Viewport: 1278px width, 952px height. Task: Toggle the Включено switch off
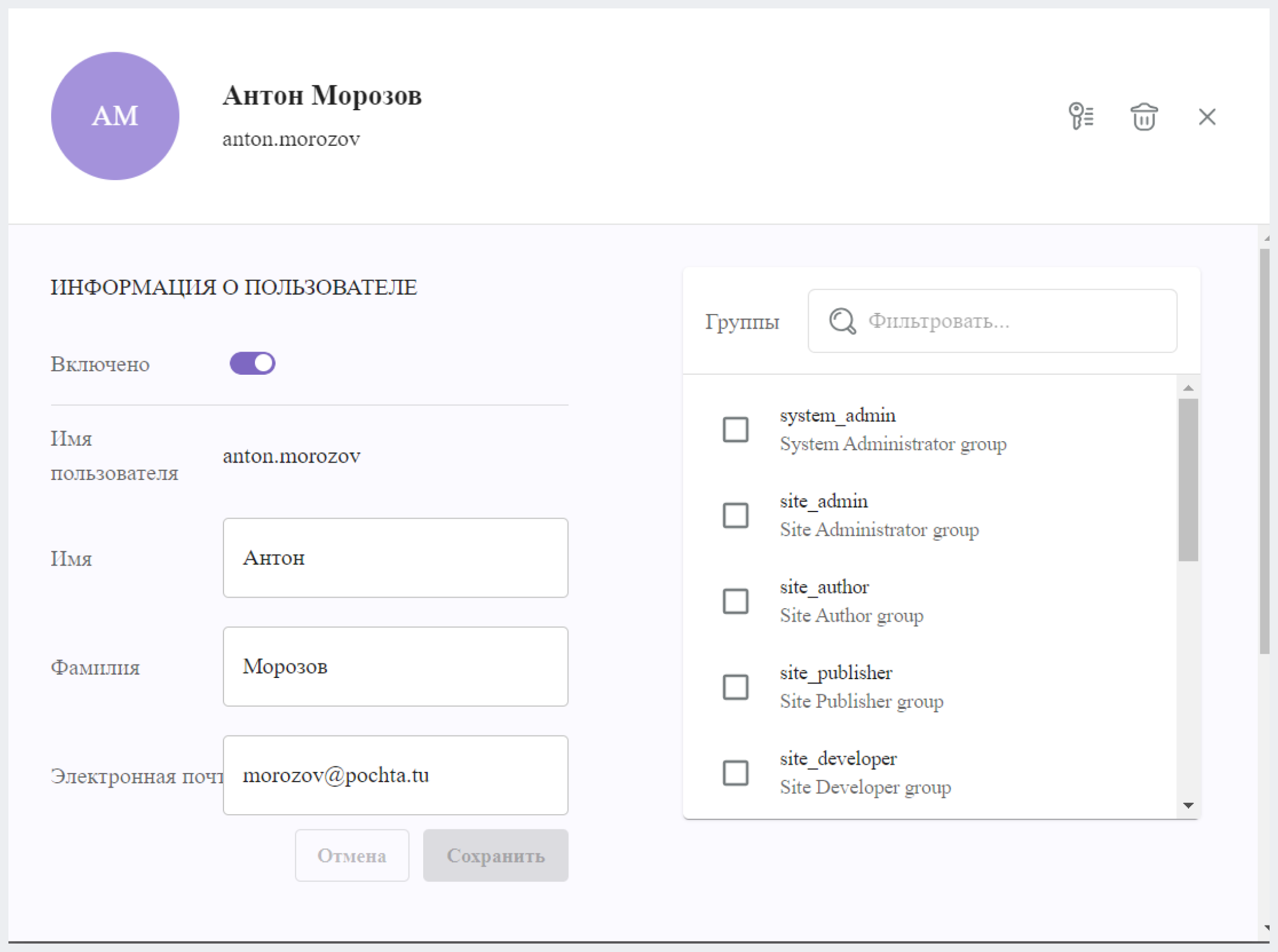253,363
